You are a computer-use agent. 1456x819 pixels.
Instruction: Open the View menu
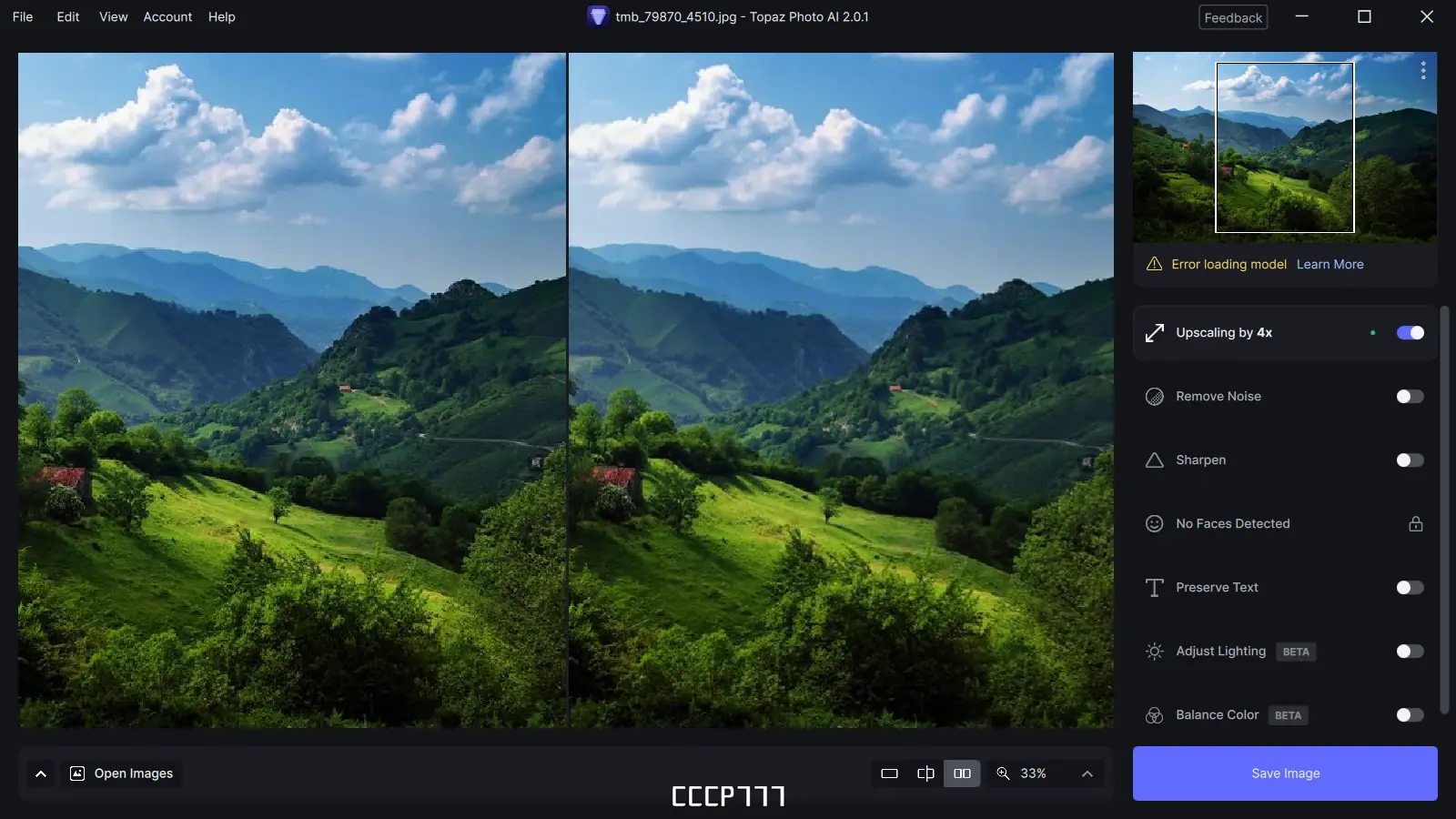(114, 16)
